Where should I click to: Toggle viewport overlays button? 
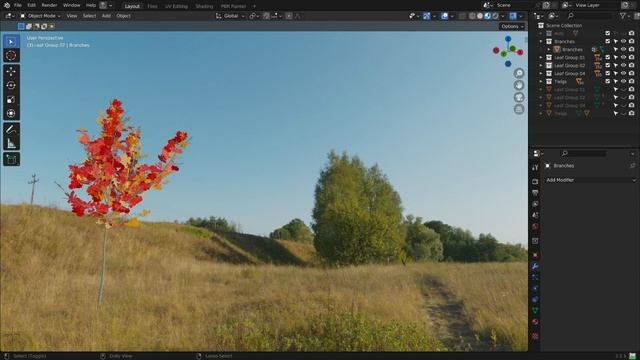[444, 16]
